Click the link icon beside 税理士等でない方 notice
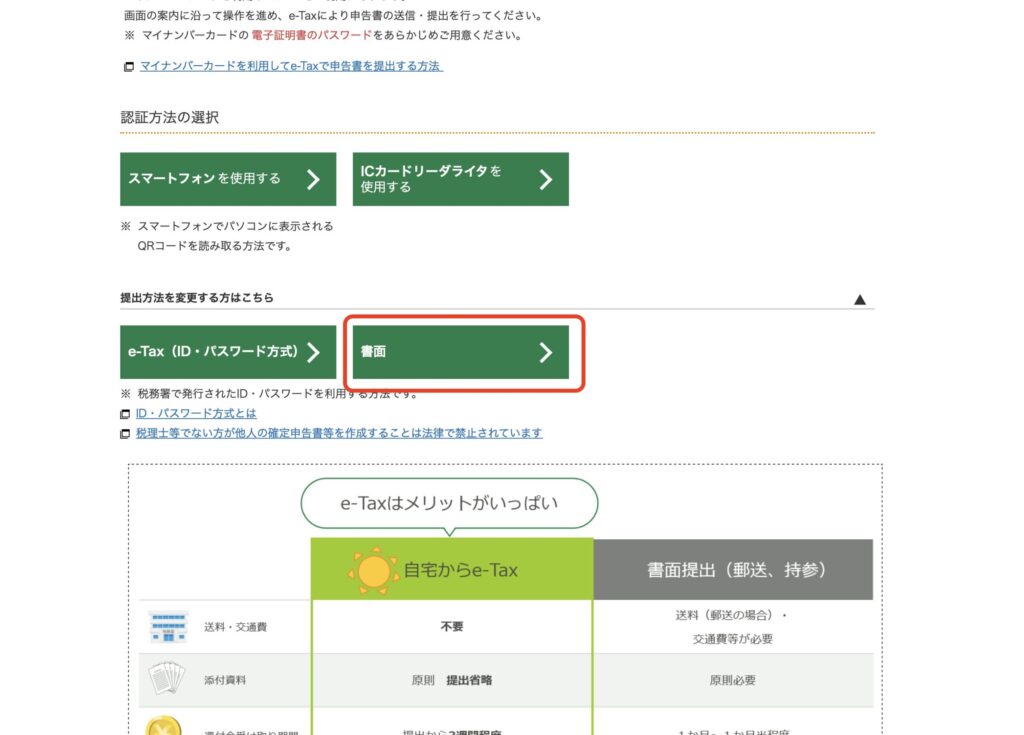The width and height of the screenshot is (1024, 735). coord(125,434)
